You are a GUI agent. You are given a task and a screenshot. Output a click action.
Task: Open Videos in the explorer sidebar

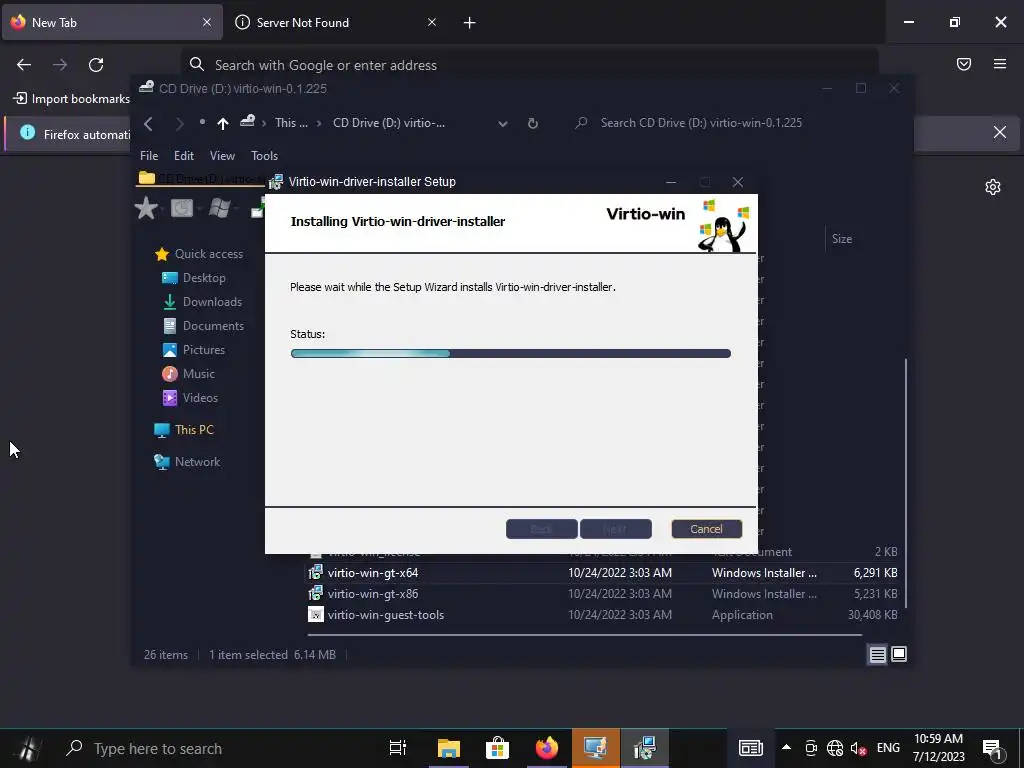pos(189,398)
